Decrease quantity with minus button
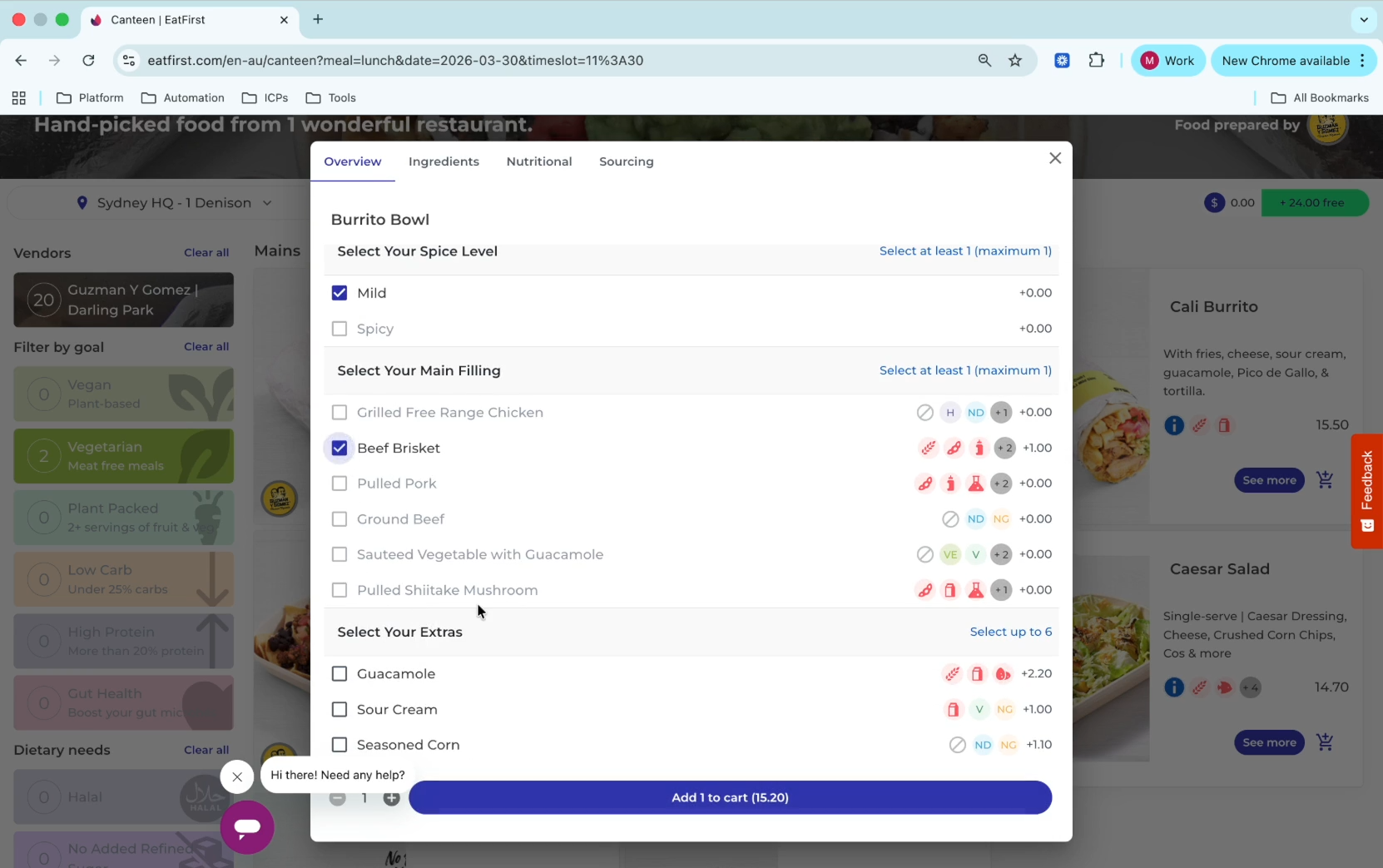 pos(337,798)
